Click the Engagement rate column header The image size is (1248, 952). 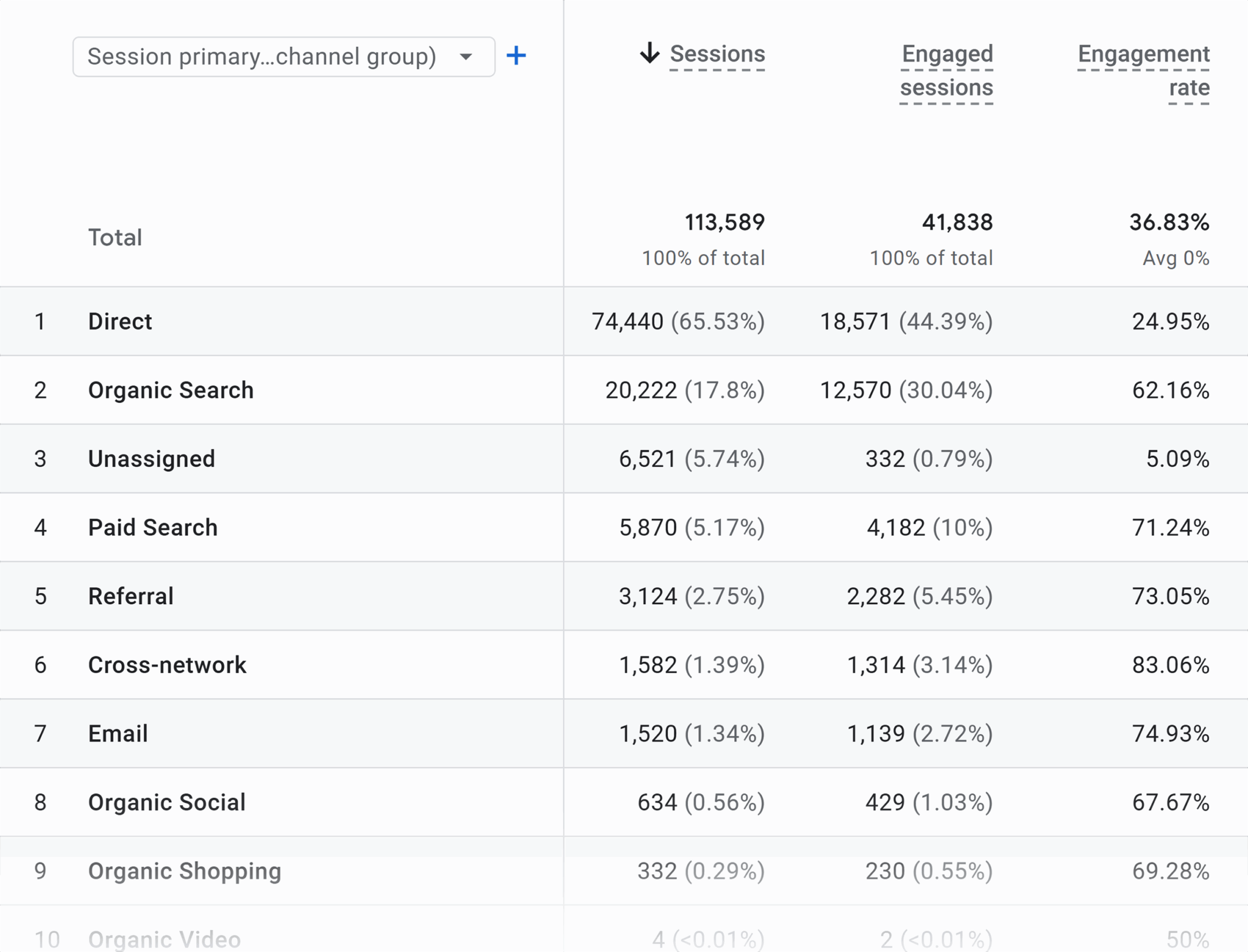click(1143, 71)
